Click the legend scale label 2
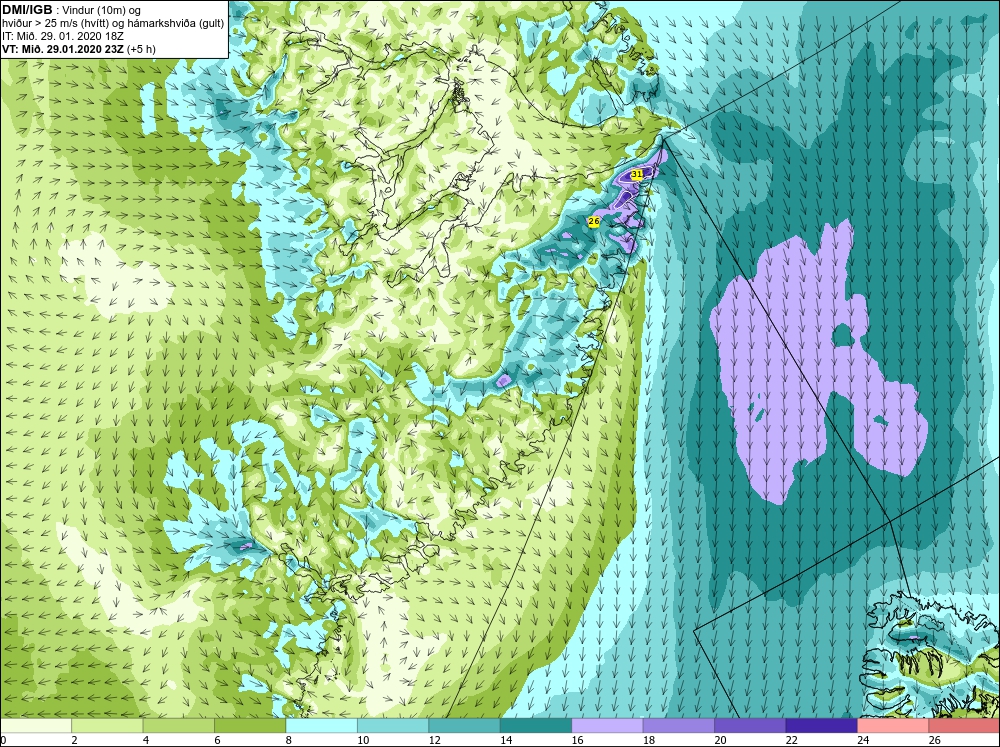 click(x=75, y=741)
